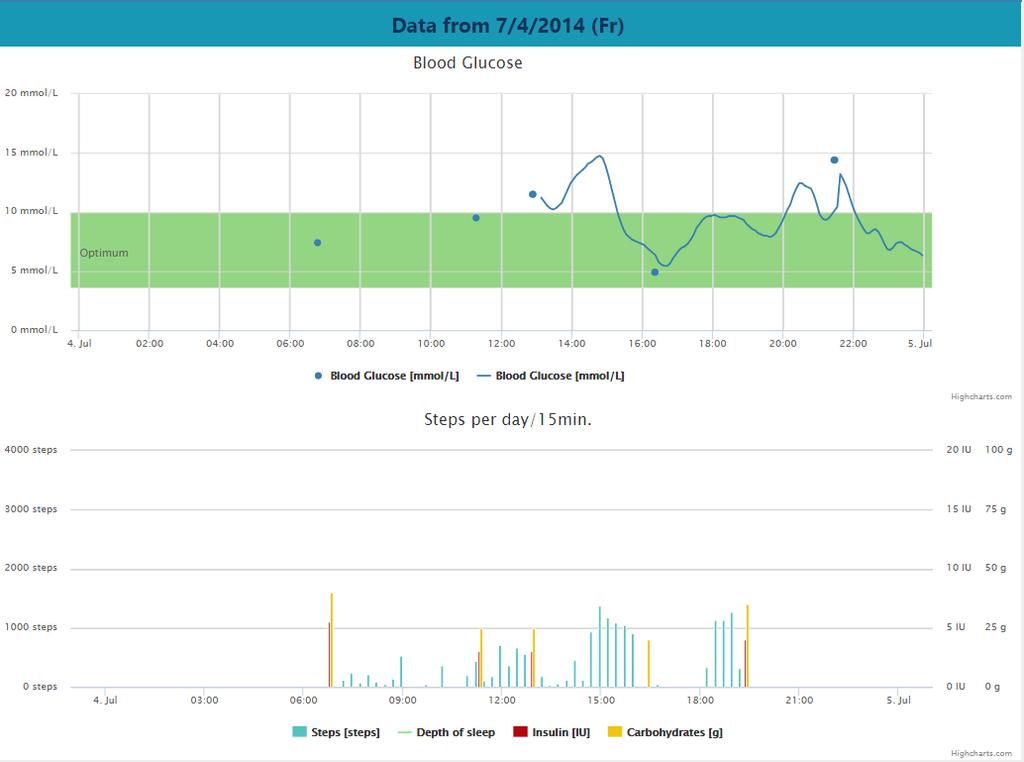
Task: Click the red Insulin legend color box
Action: pos(520,732)
